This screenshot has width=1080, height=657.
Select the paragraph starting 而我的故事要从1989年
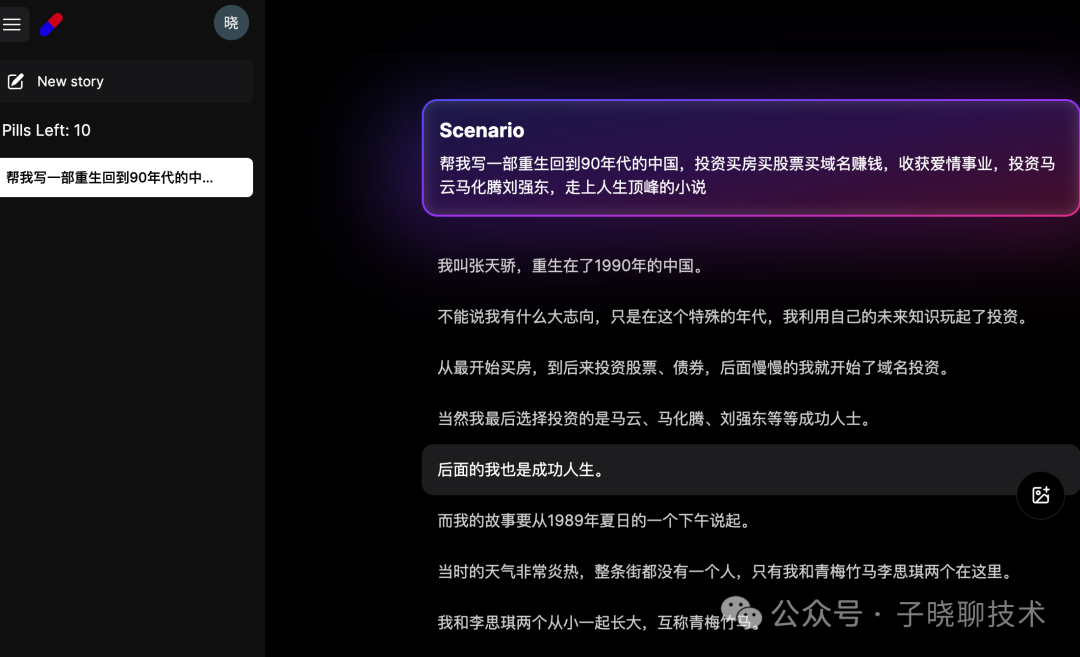click(596, 521)
